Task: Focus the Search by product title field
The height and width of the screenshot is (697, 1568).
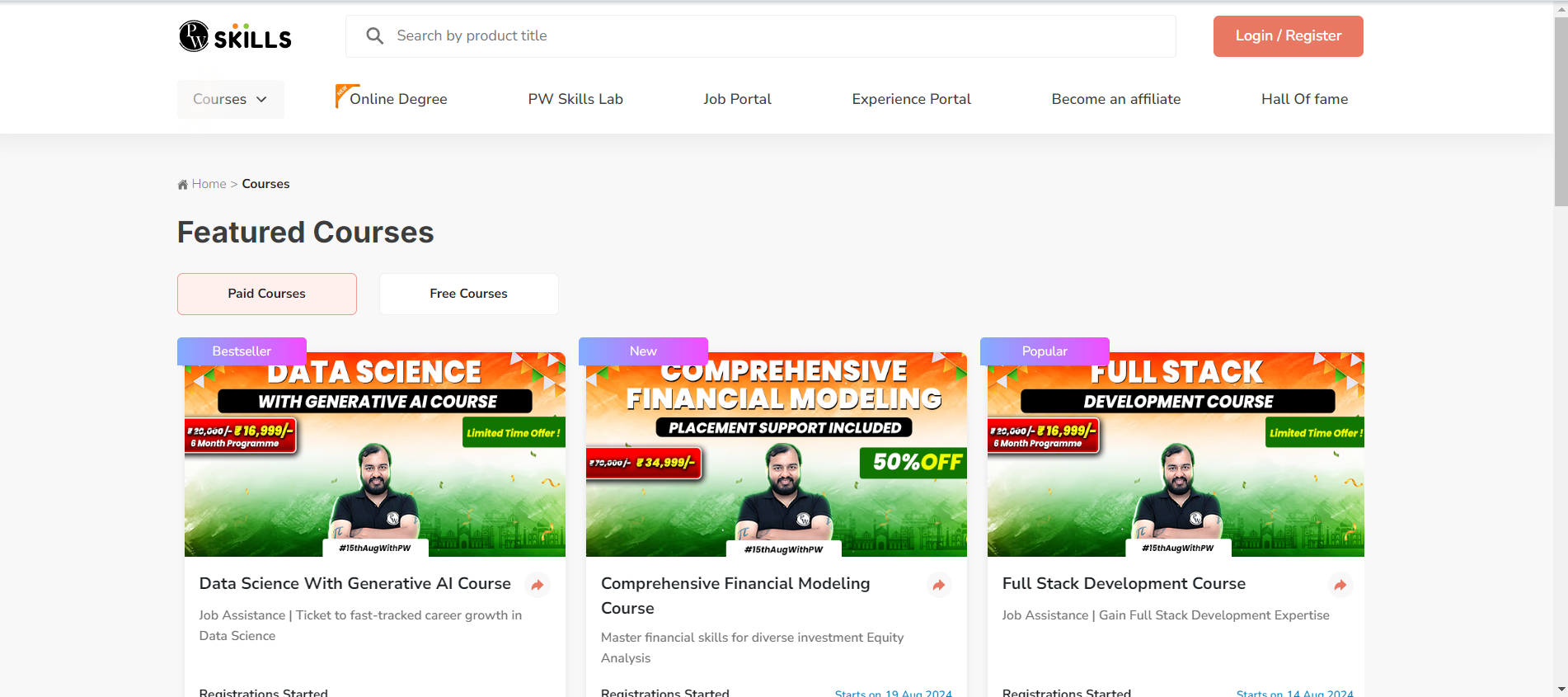Action: pos(761,36)
